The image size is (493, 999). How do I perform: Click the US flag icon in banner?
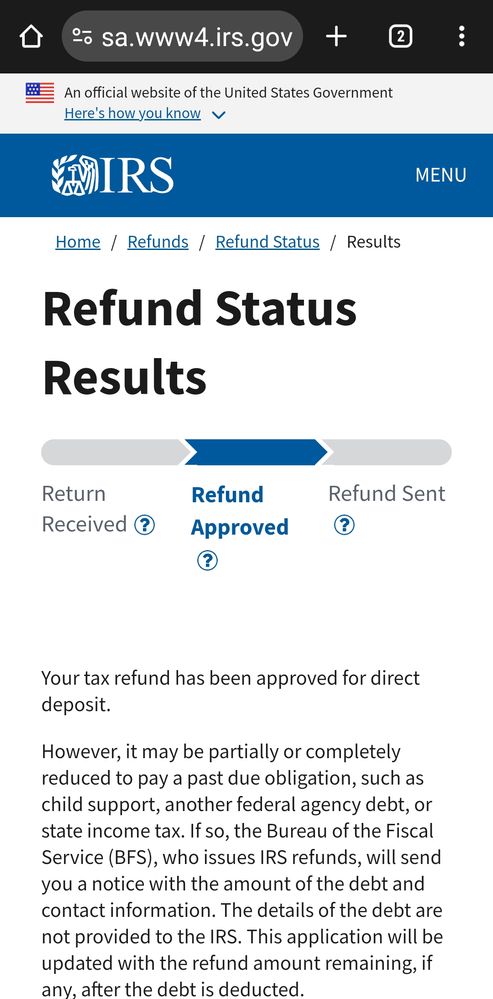40,93
